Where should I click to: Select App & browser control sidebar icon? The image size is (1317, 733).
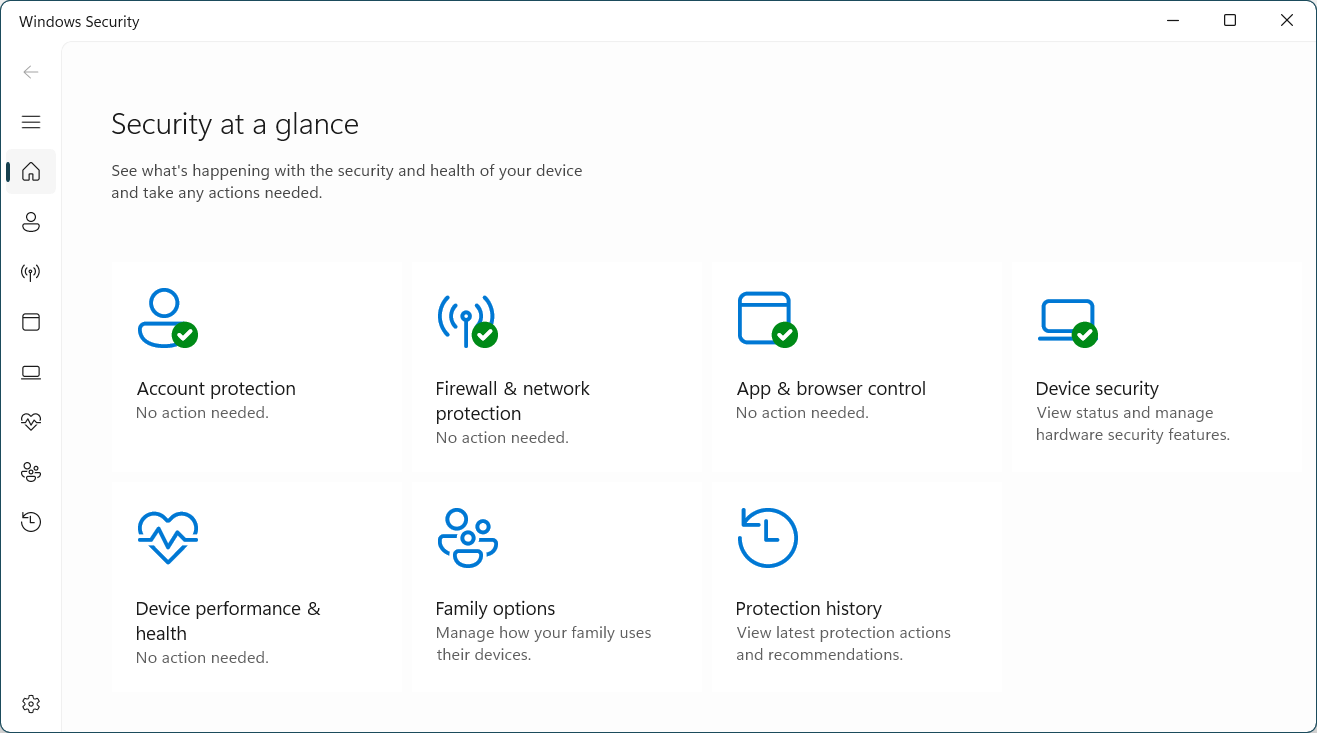click(x=31, y=322)
